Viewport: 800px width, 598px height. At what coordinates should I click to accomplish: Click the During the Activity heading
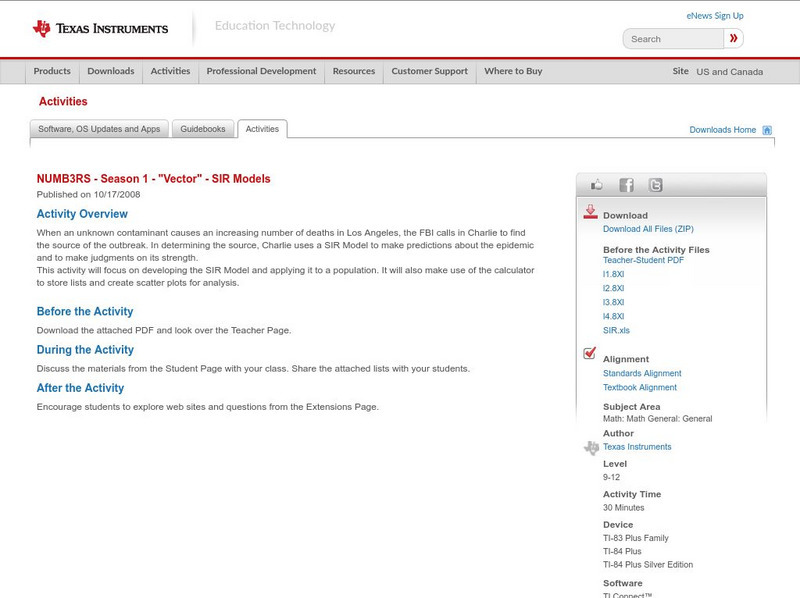[x=85, y=350]
